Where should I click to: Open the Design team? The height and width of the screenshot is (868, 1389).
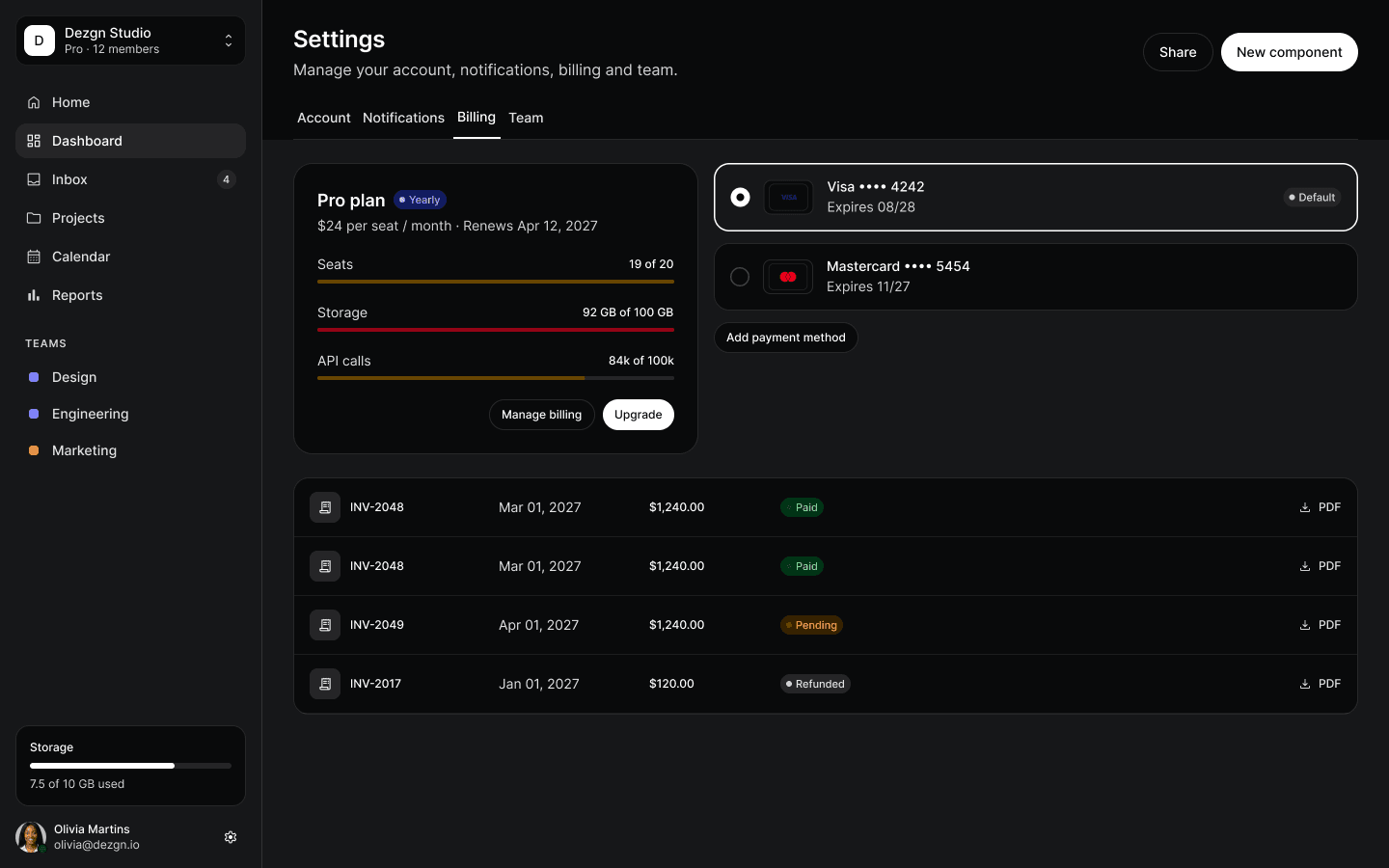[x=130, y=377]
